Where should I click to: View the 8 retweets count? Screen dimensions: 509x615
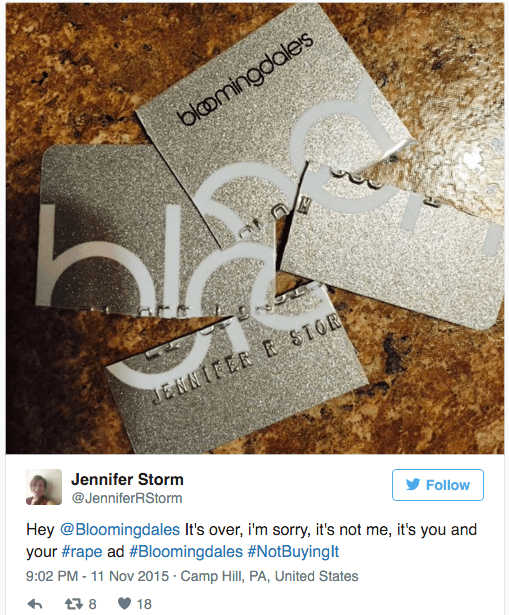[92, 604]
